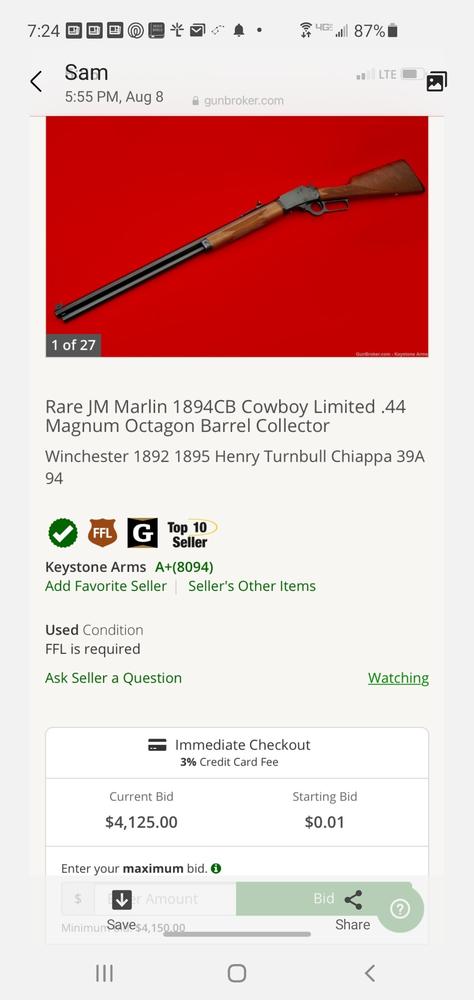Click Add Favorite Seller link
Image resolution: width=474 pixels, height=1000 pixels.
(106, 586)
